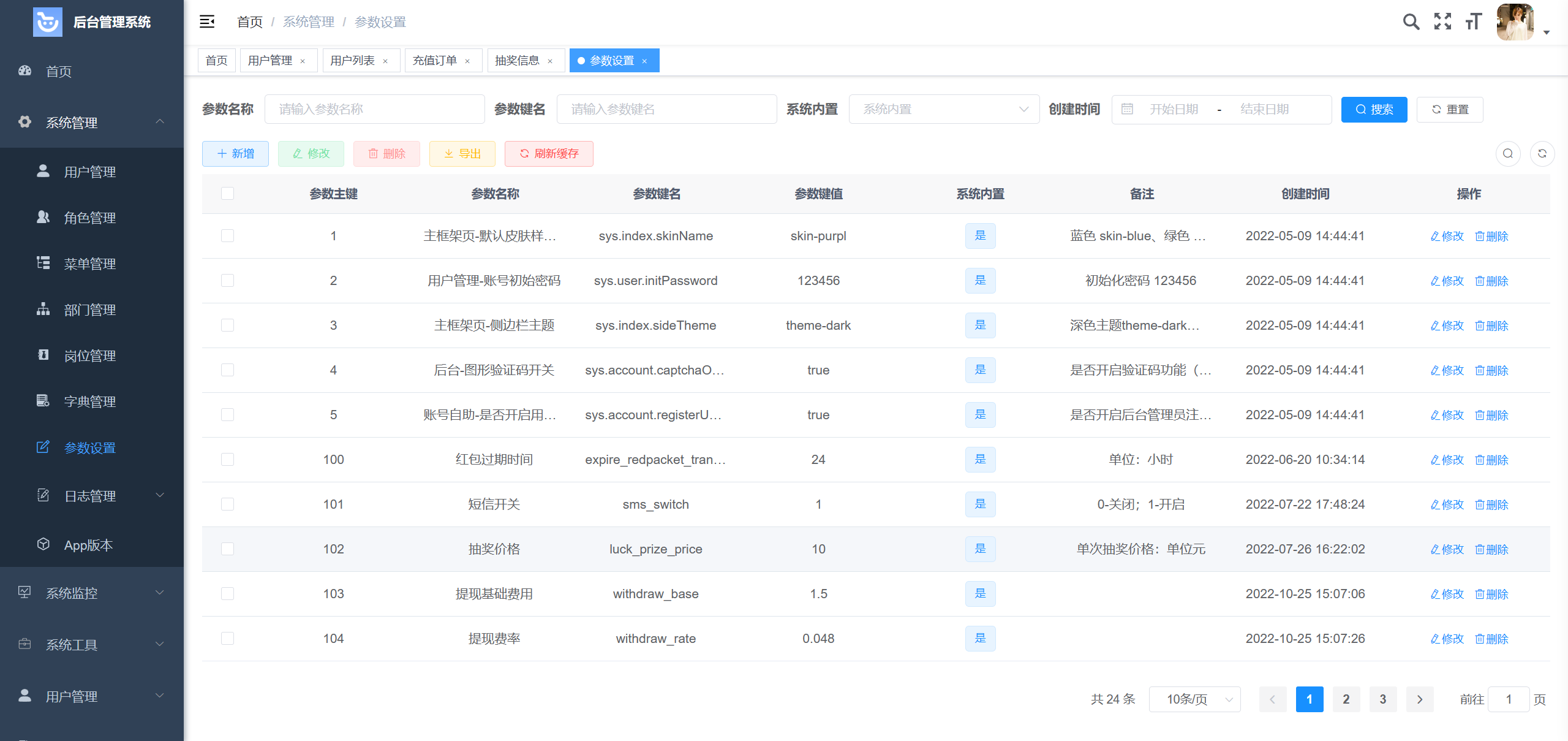
Task: Click the calendar icon in date range
Action: 1127,109
